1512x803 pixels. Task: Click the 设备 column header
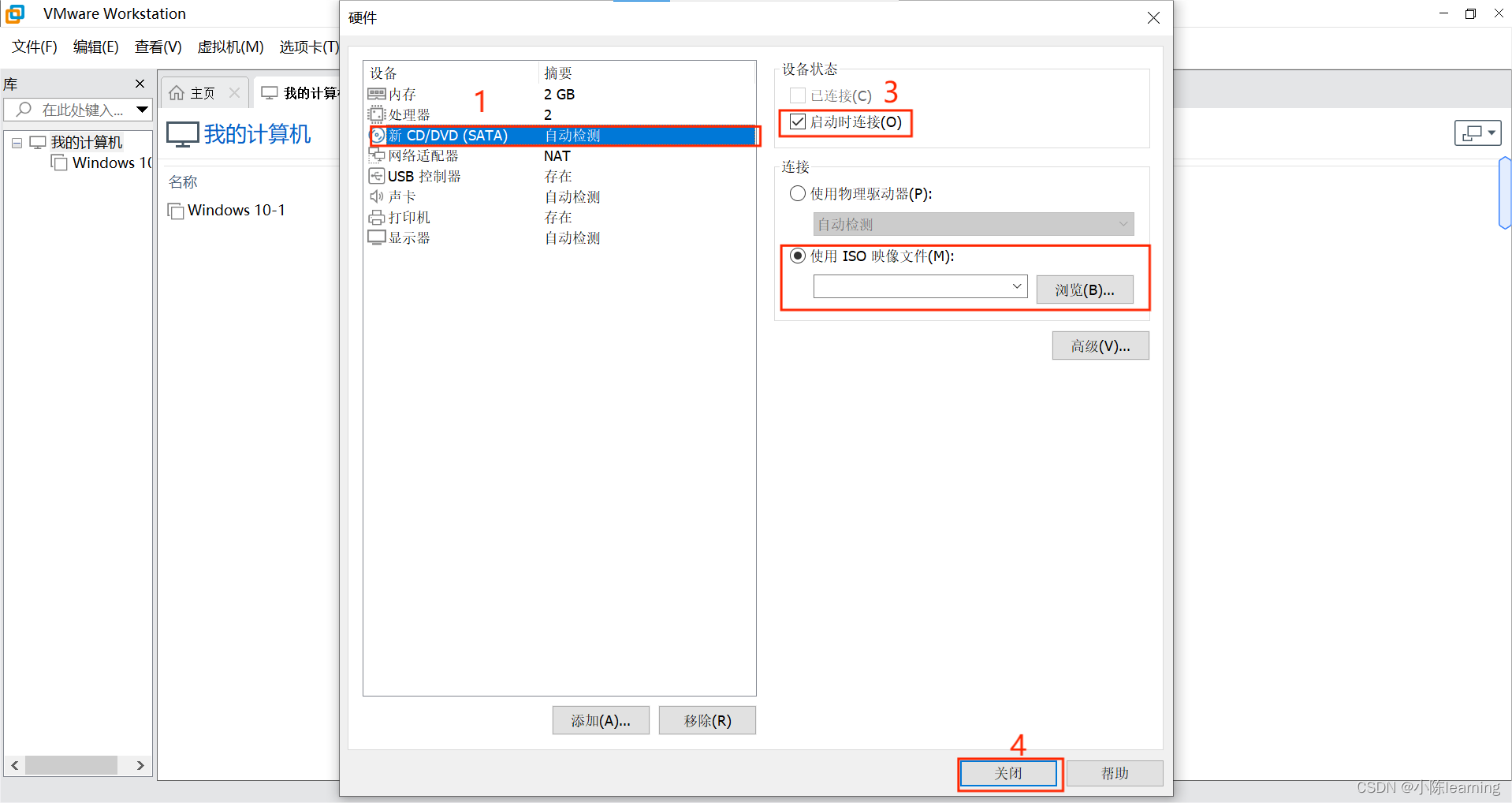(x=383, y=73)
